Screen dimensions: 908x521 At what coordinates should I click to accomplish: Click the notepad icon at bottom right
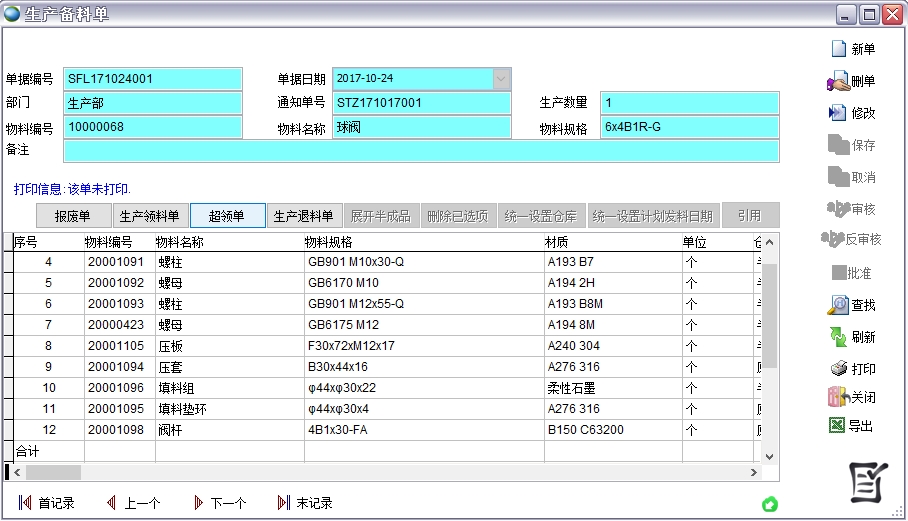click(868, 483)
